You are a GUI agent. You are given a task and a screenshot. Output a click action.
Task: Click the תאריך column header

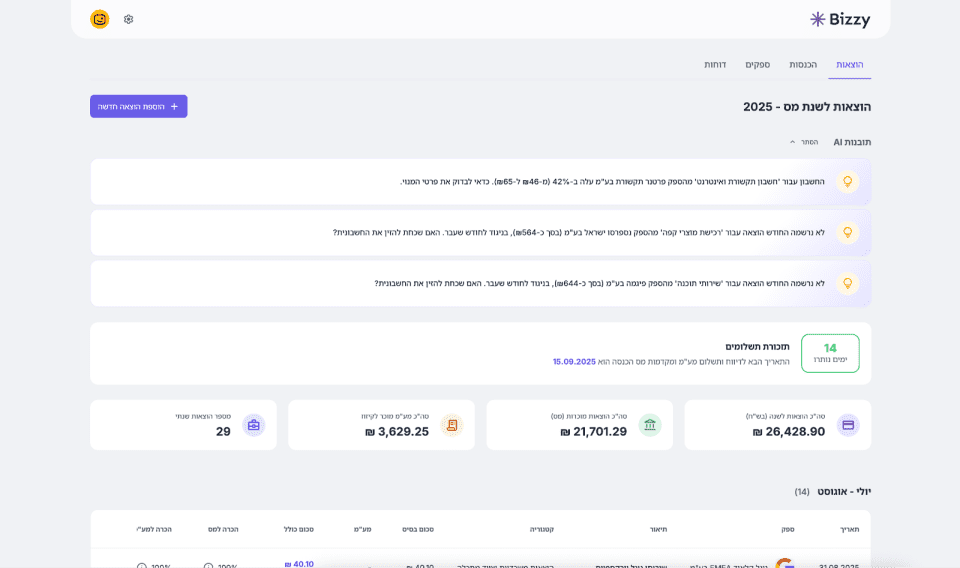coord(849,529)
